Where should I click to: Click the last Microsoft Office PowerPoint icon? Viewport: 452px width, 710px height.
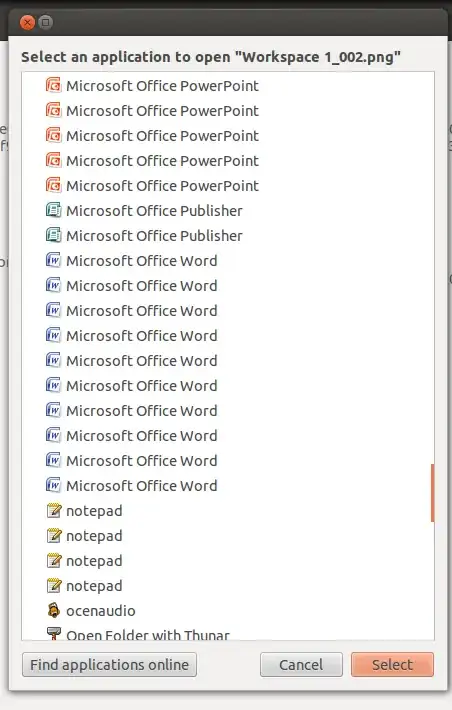[53, 185]
